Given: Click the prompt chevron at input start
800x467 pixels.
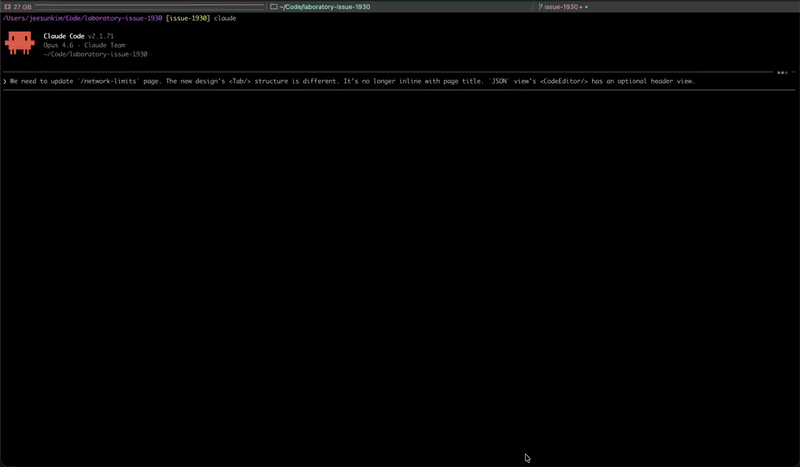Looking at the screenshot, I should click(5, 81).
